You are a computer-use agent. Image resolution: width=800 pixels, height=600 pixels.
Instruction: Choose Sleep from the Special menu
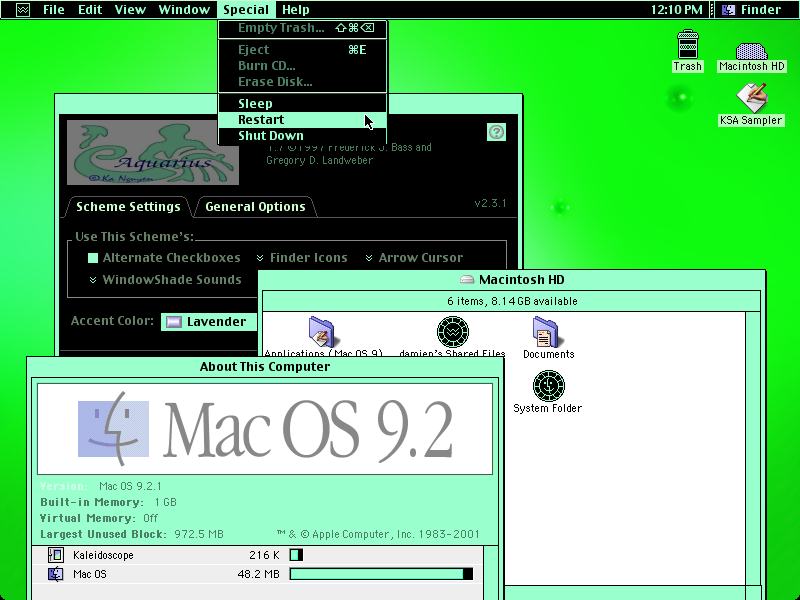click(303, 104)
